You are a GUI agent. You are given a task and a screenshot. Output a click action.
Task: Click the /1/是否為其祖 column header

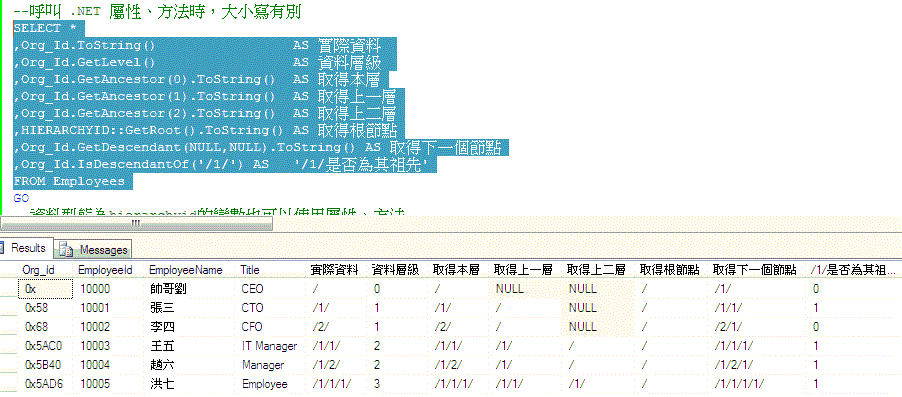(853, 270)
